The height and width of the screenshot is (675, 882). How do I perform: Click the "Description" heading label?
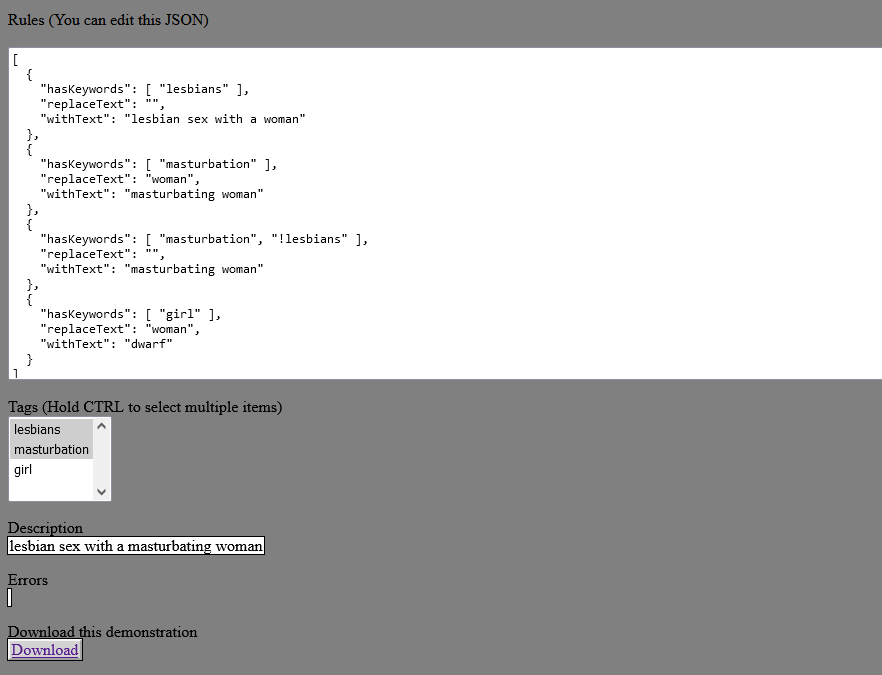[x=45, y=528]
